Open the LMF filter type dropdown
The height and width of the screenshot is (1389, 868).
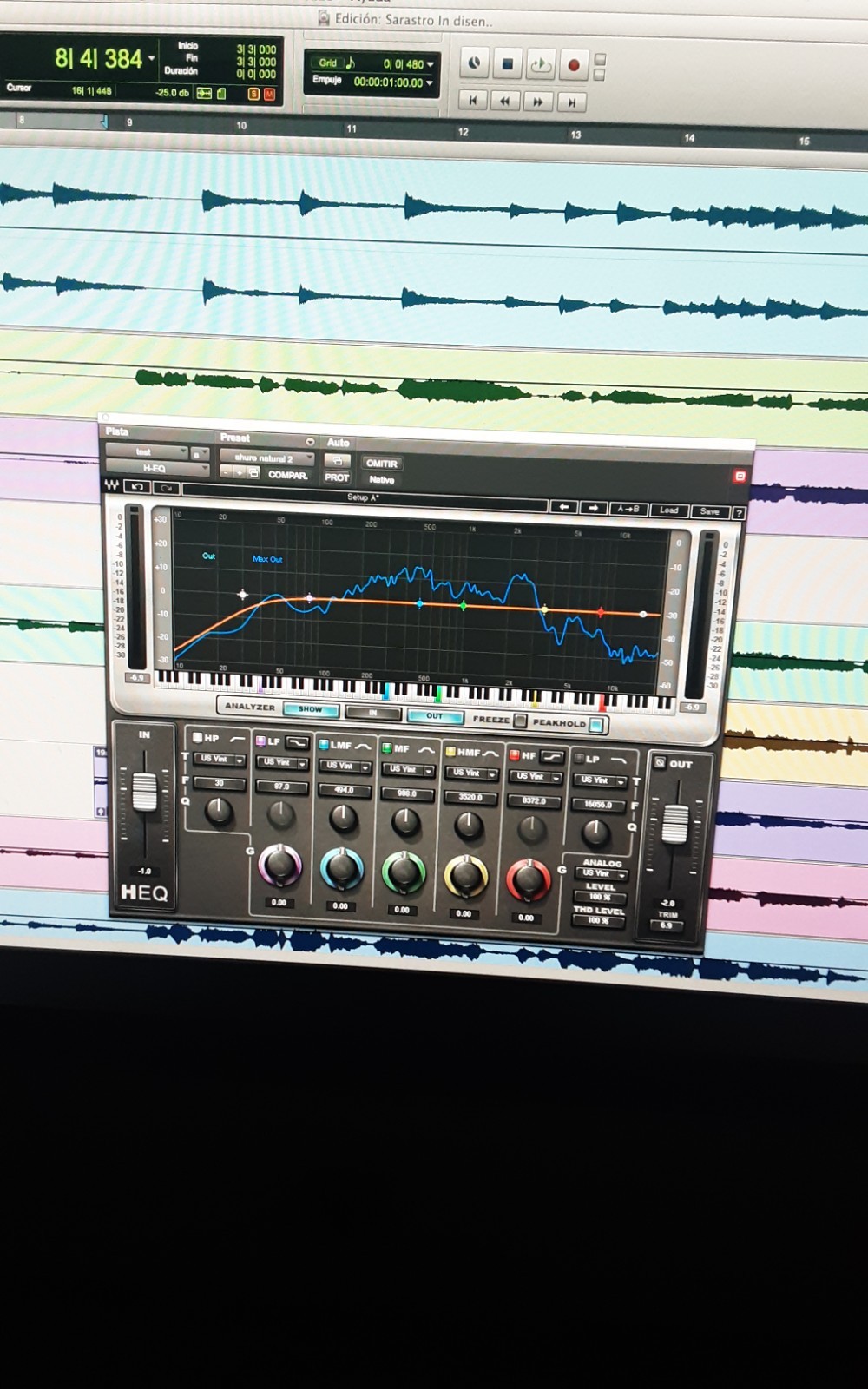[x=345, y=767]
